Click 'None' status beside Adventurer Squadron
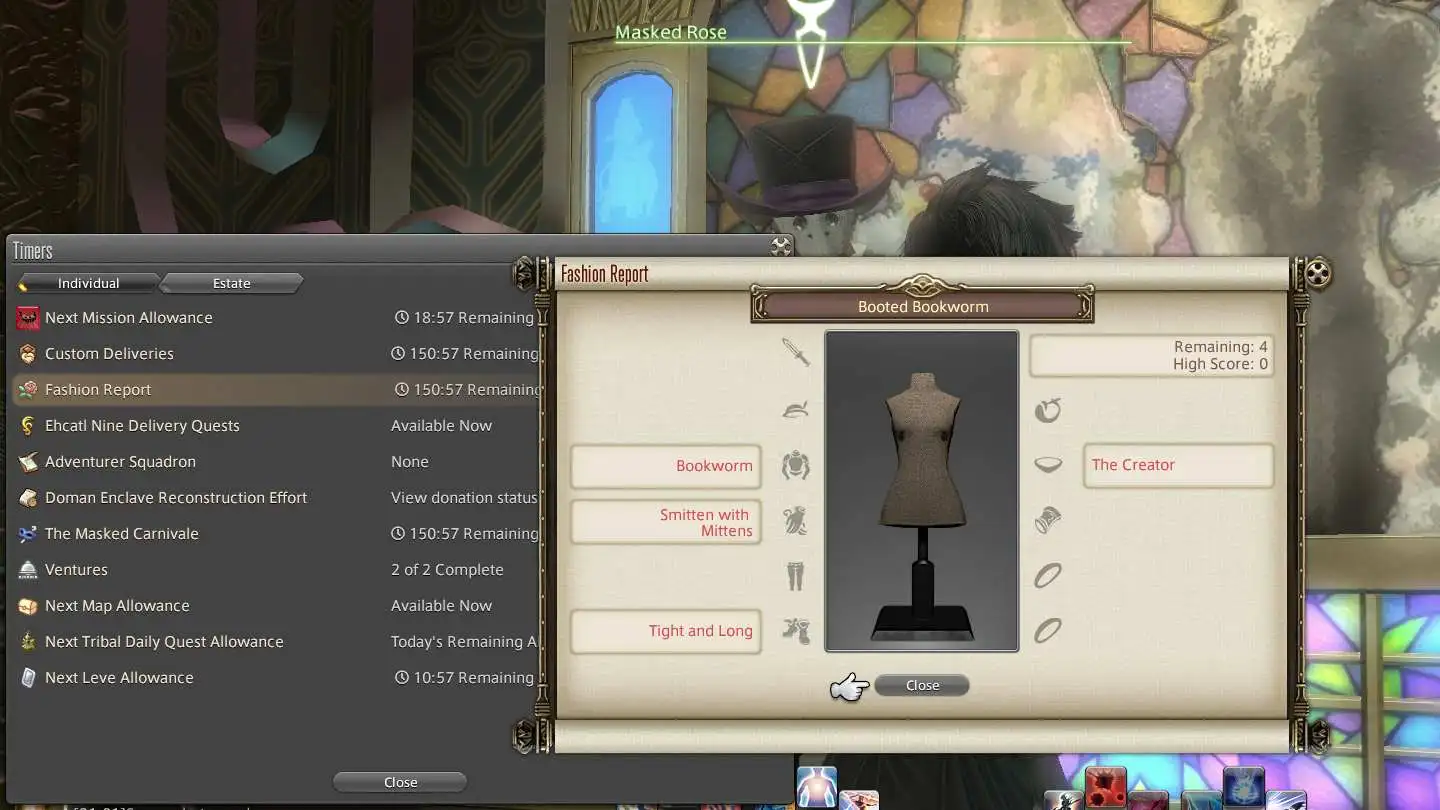Screen dimensions: 1440x810 pyautogui.click(x=410, y=462)
